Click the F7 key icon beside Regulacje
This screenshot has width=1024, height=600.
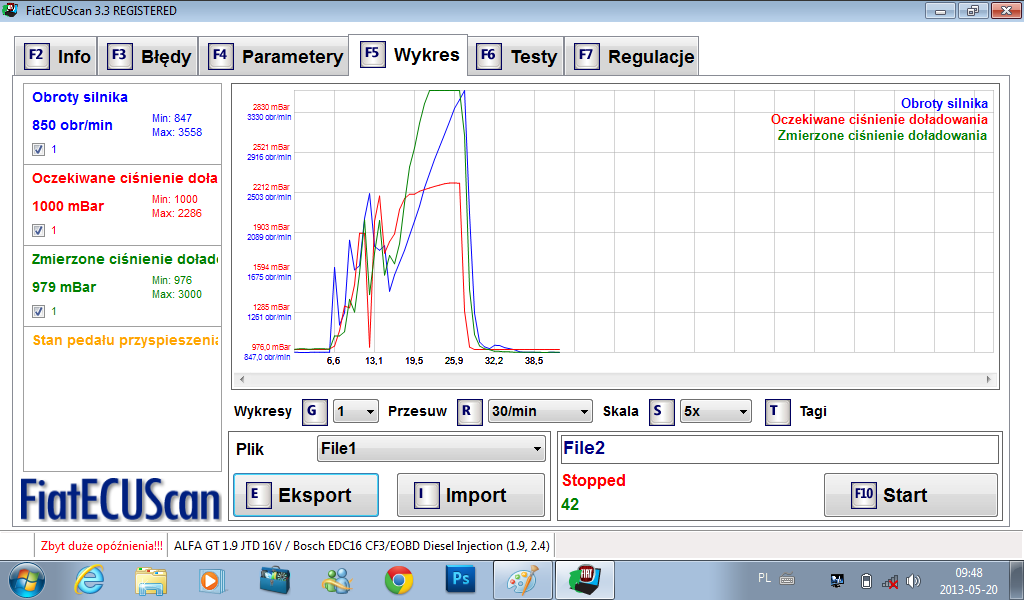pos(586,55)
